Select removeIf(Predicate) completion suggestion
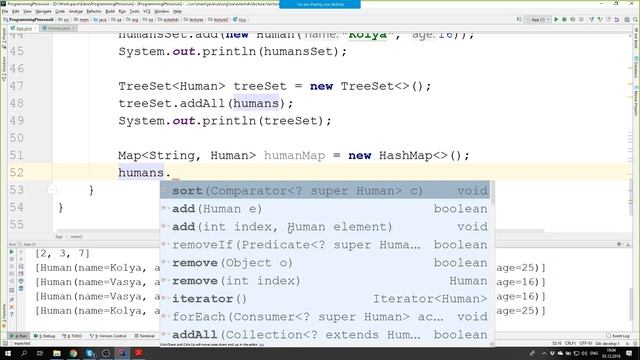The width and height of the screenshot is (640, 360). tap(325, 244)
